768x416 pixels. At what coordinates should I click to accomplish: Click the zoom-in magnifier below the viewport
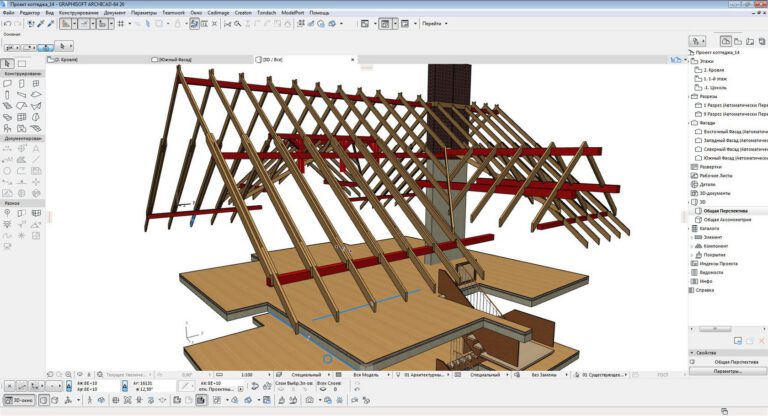point(68,374)
